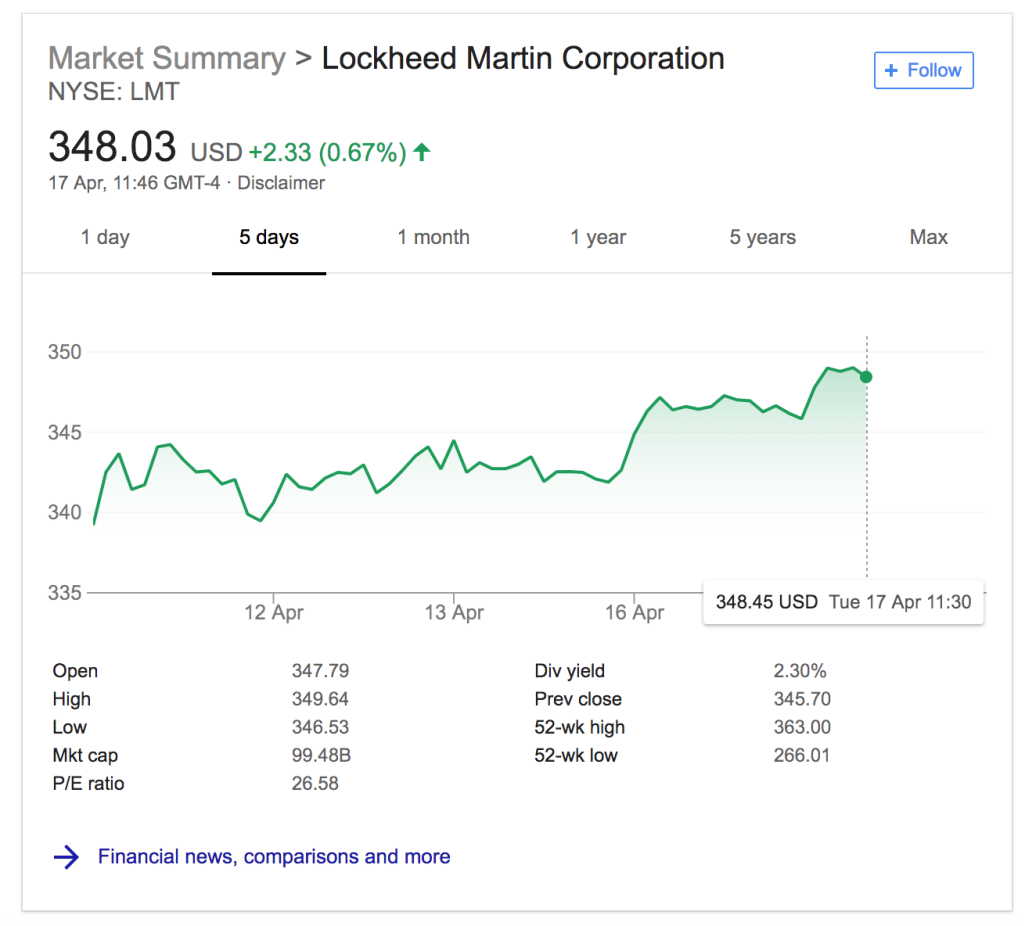Switch to the 5 years tab
Screen dimensions: 1024x926
(762, 238)
